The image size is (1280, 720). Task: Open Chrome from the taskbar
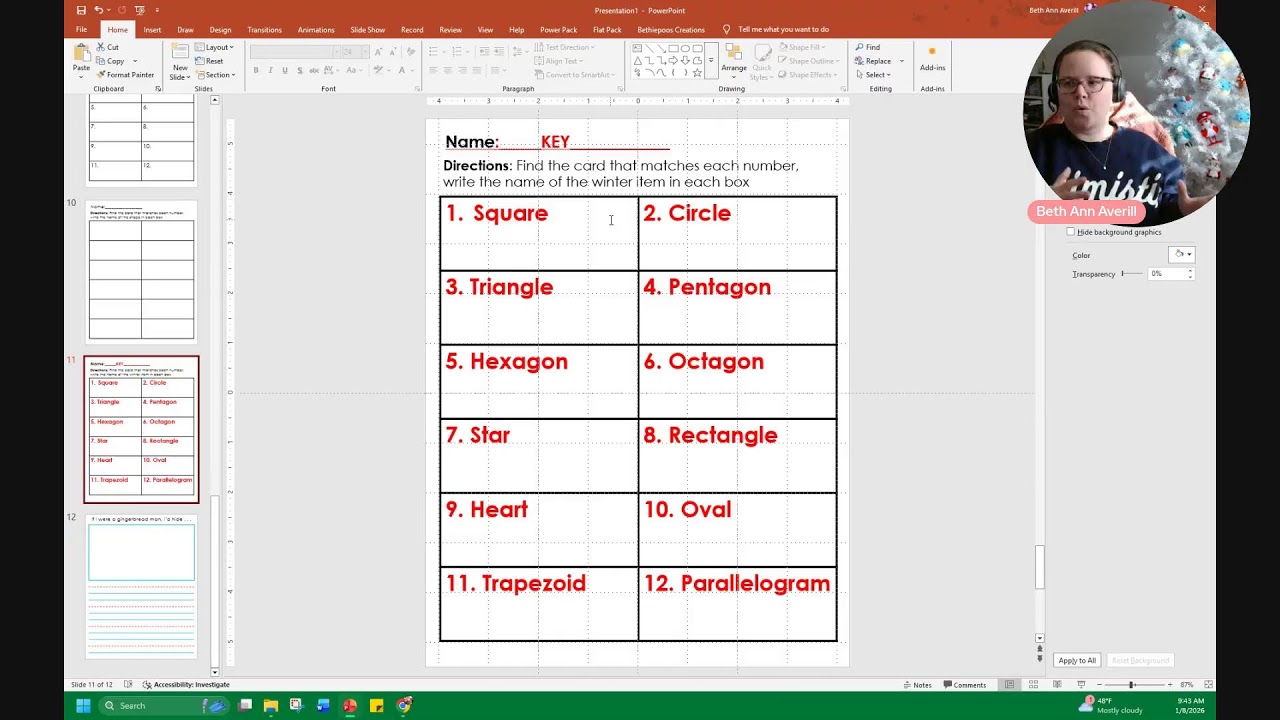tap(403, 705)
